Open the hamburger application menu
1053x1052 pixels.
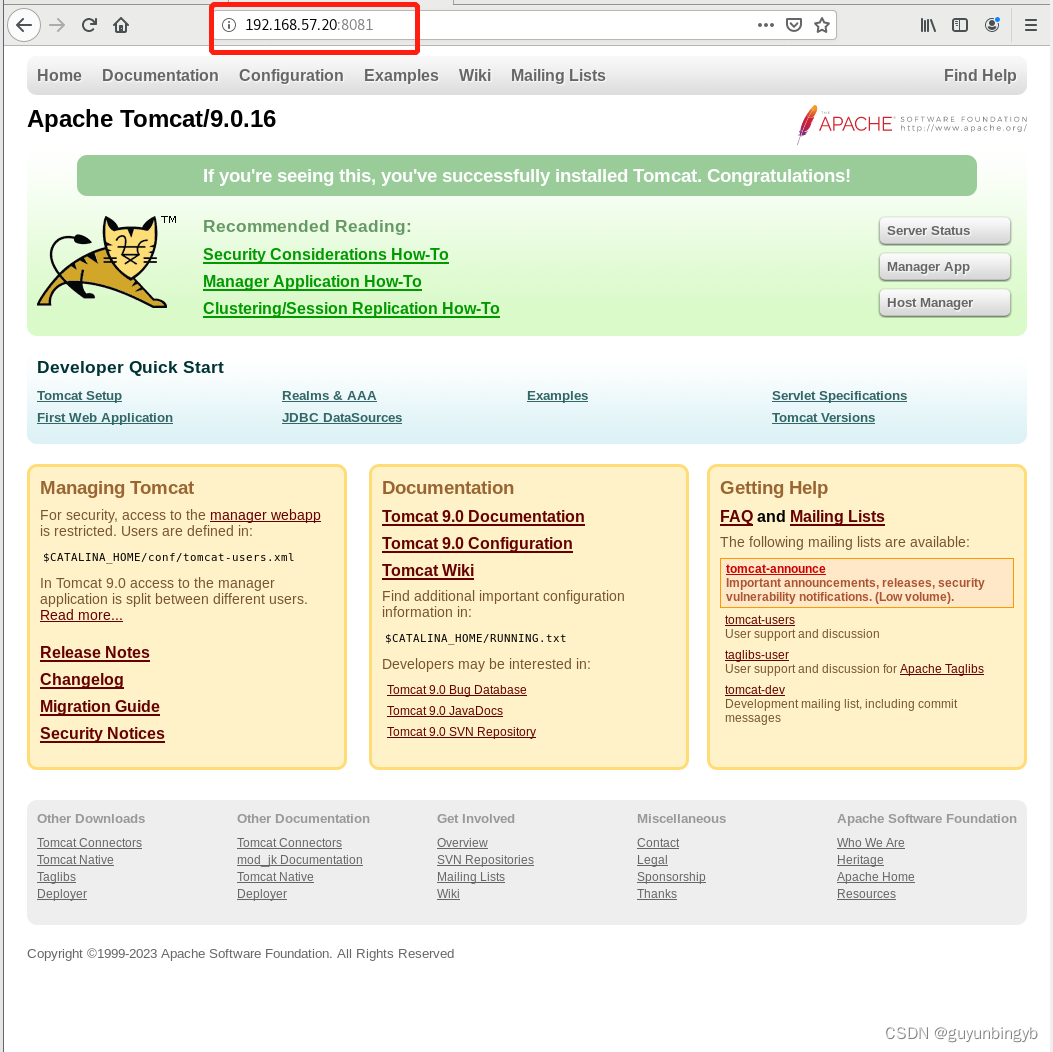[x=1031, y=26]
